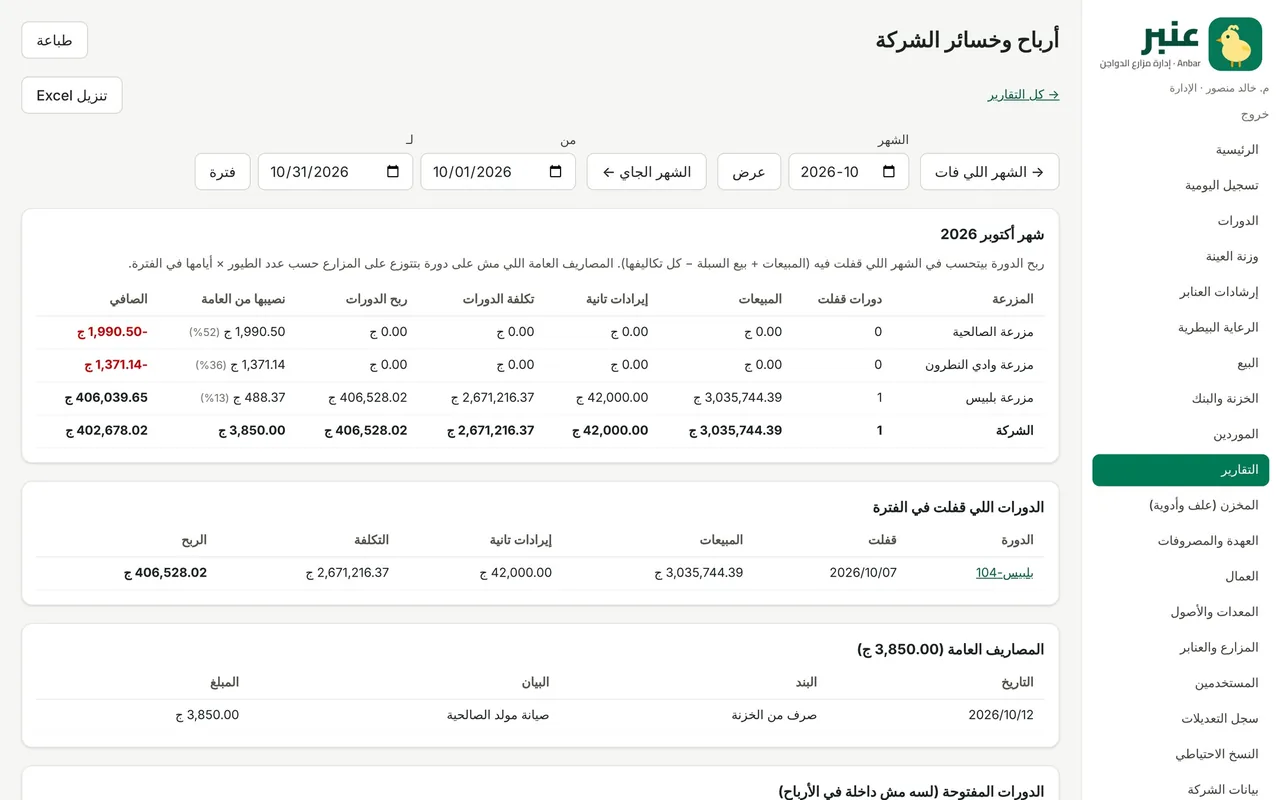Open الموردين sidebar item
Image resolution: width=1280 pixels, height=800 pixels.
pyautogui.click(x=1180, y=434)
